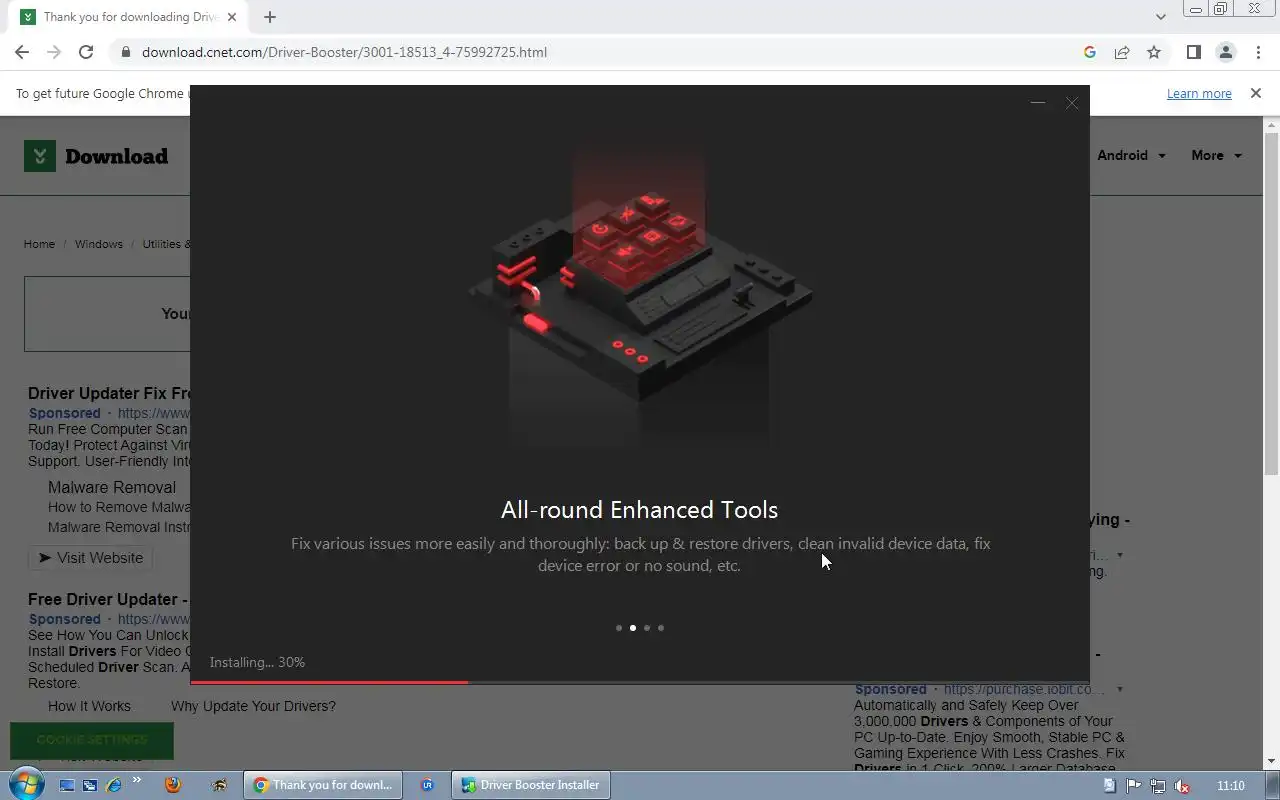The height and width of the screenshot is (800, 1280).
Task: Click Show Desktop quick launch icon
Action: (67, 786)
